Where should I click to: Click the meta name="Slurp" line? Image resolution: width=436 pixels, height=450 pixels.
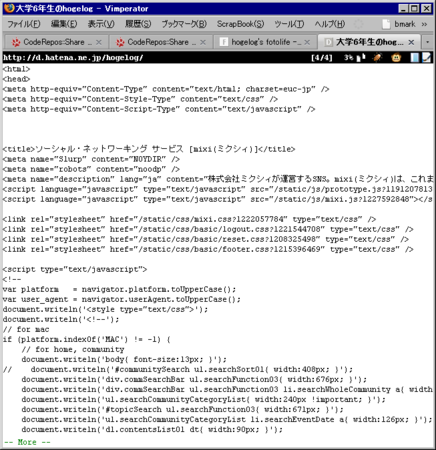point(91,159)
